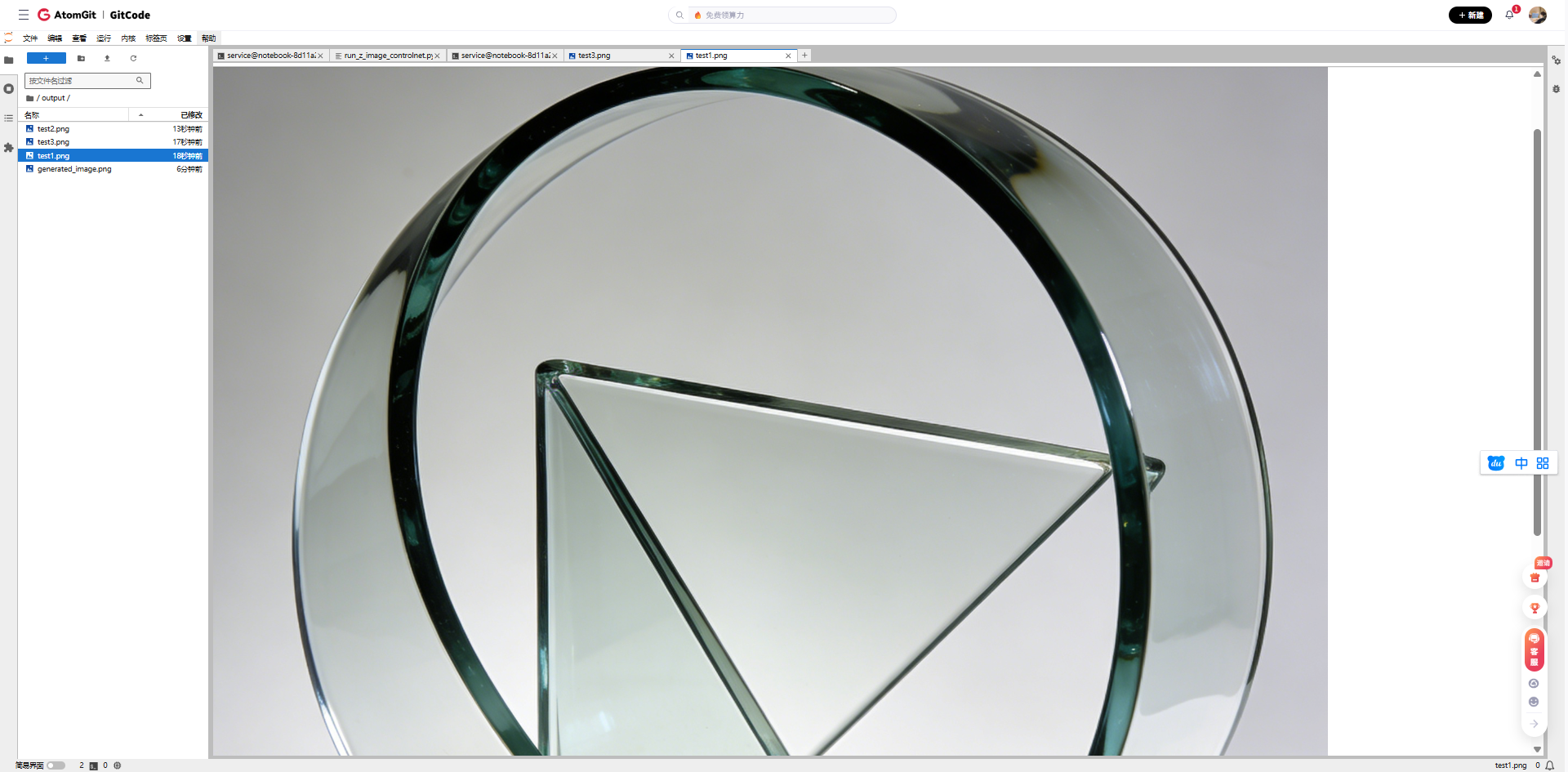Click the glass play button image
Image resolution: width=1568 pixels, height=772 pixels.
[770, 411]
